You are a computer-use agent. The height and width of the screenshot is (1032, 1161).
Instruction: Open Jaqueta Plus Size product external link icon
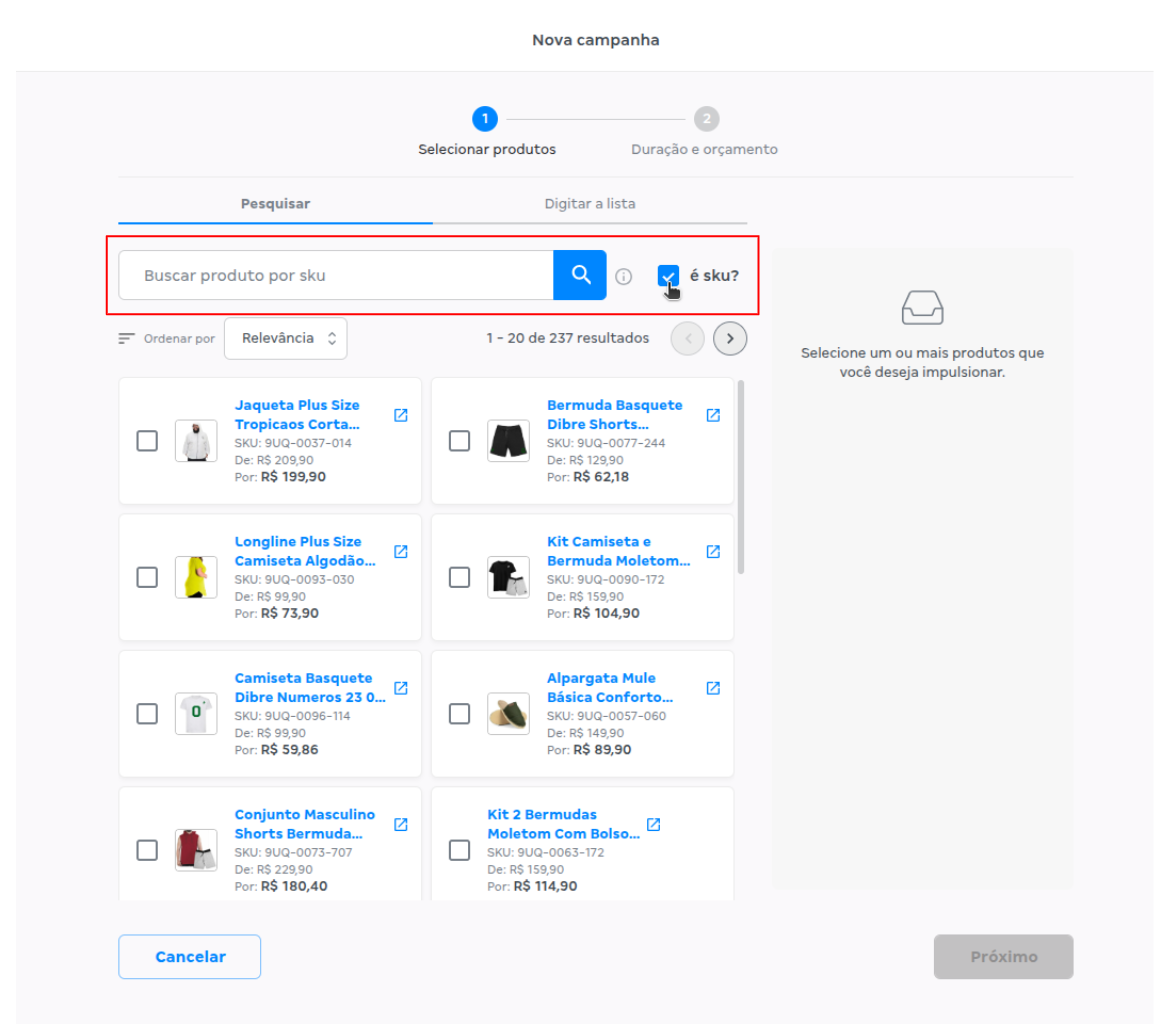click(x=401, y=415)
